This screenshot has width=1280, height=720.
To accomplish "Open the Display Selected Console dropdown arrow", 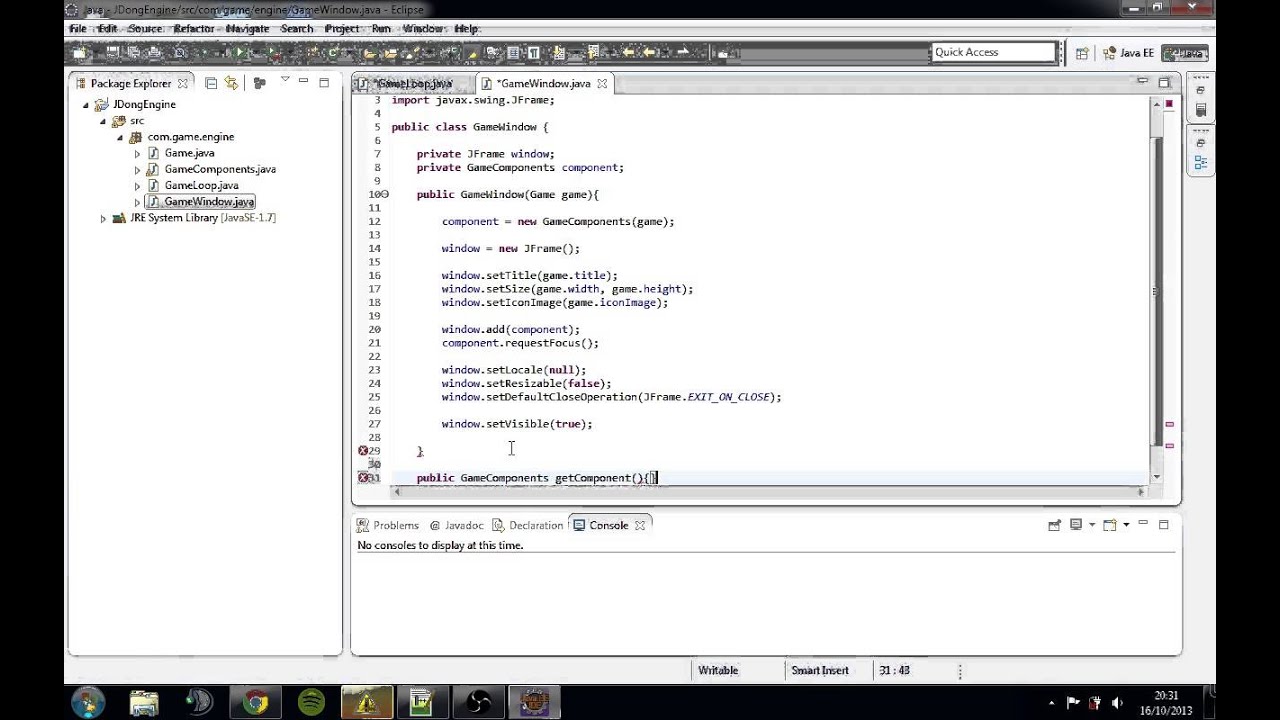I will click(1091, 525).
